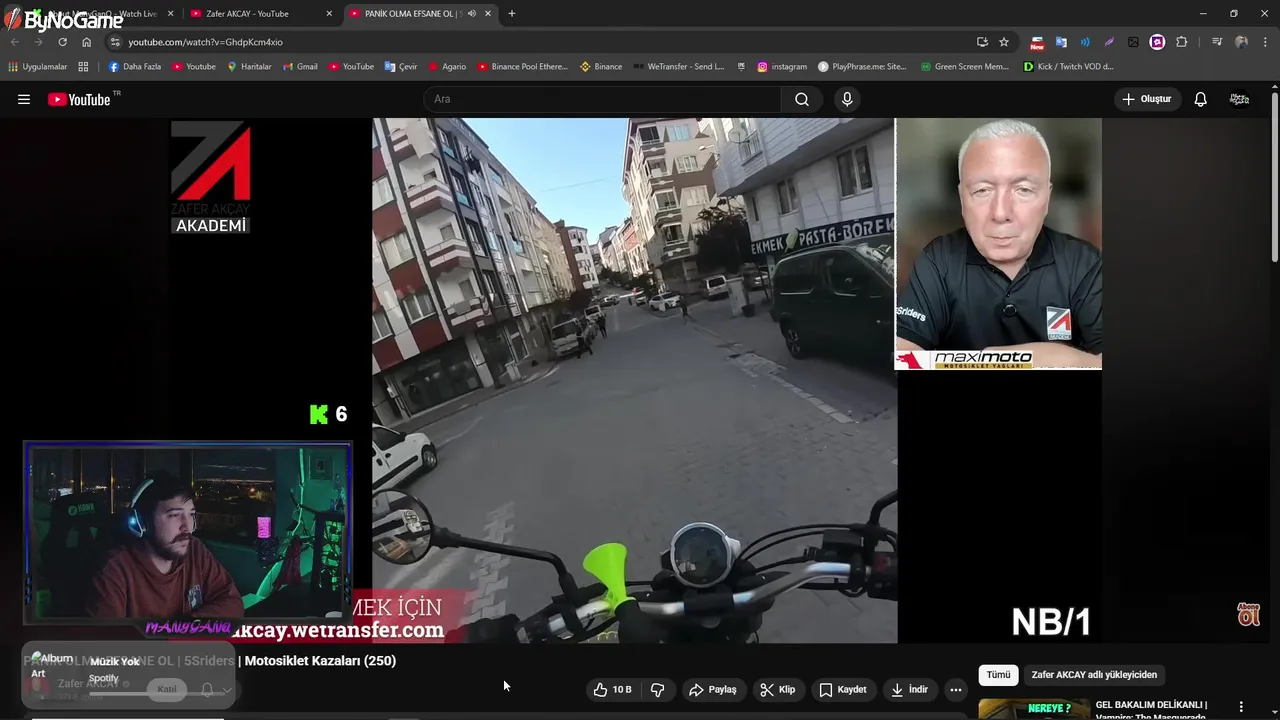Reload the page with browser refresh icon
Image resolution: width=1280 pixels, height=720 pixels.
tap(62, 42)
